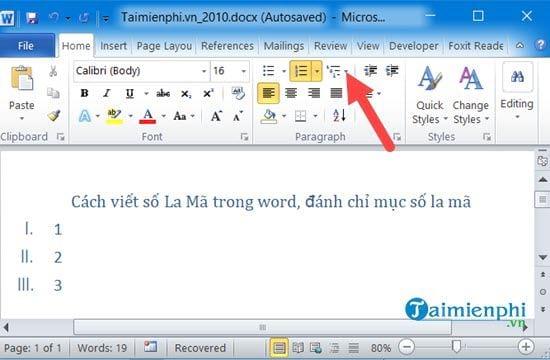The image size is (550, 360).
Task: Click the Center alignment icon
Action: [x=291, y=93]
